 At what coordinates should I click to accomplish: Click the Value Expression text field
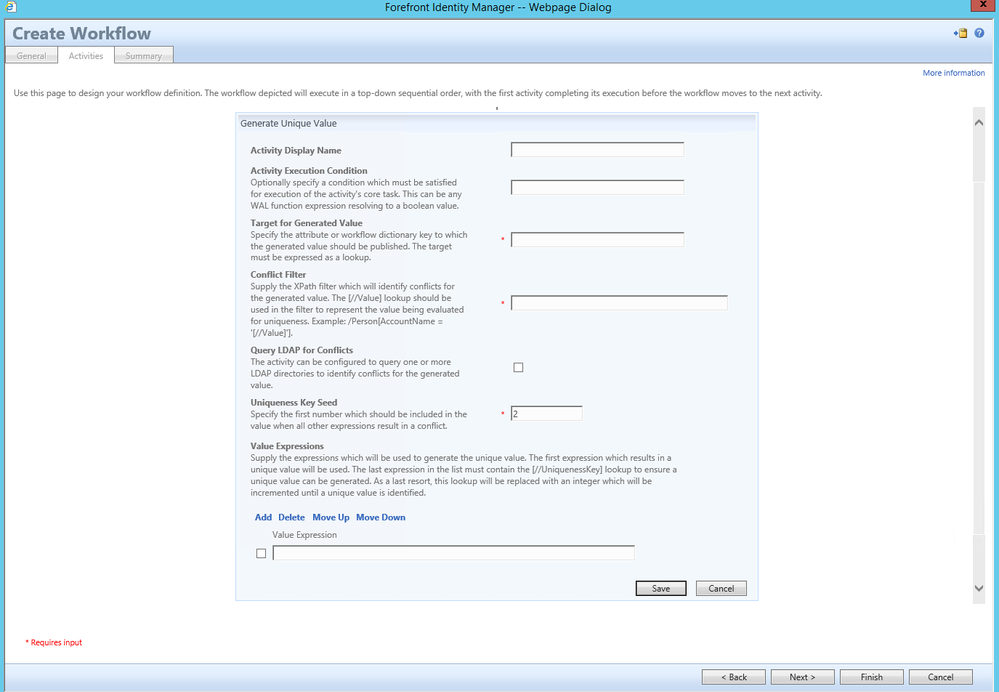(453, 552)
